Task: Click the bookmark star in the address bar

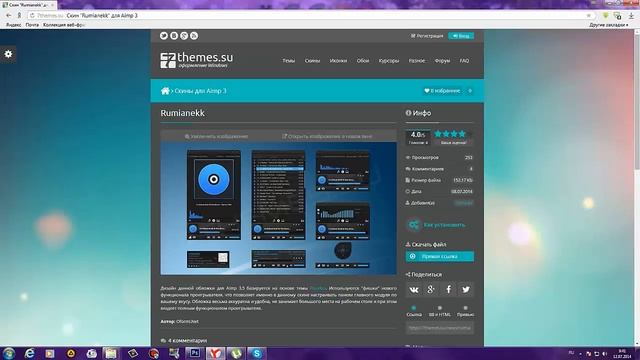Action: (589, 16)
